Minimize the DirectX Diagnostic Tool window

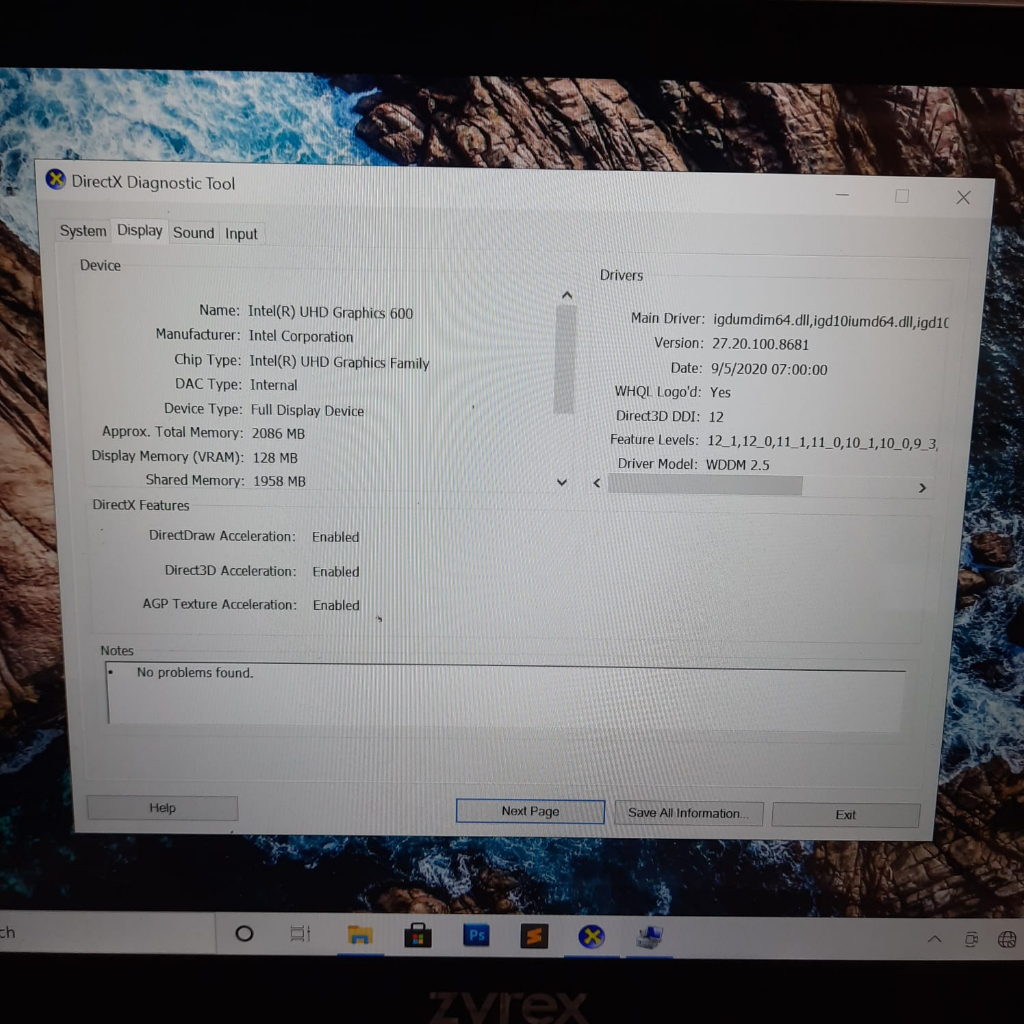(842, 195)
